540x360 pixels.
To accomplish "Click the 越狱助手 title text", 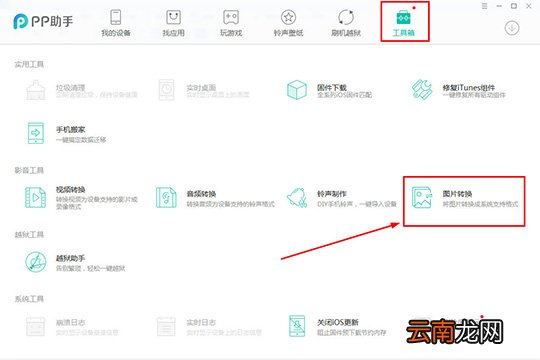I will tap(71, 258).
